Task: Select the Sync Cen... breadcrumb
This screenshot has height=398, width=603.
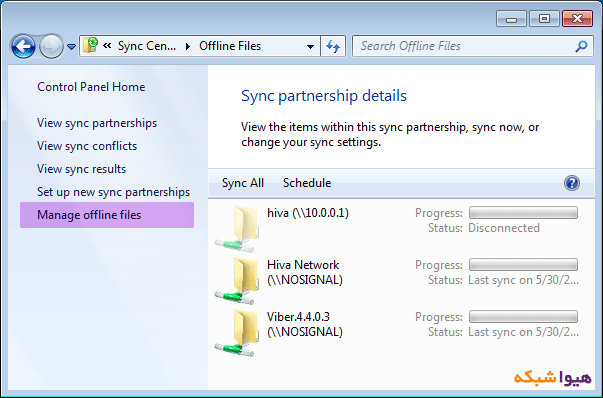Action: point(147,46)
